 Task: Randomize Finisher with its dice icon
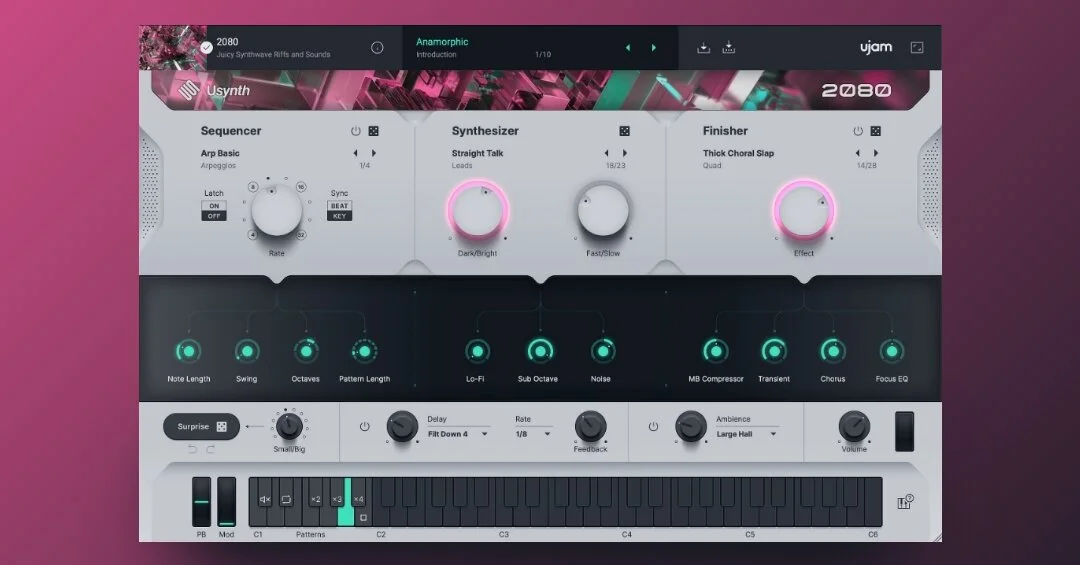[875, 131]
